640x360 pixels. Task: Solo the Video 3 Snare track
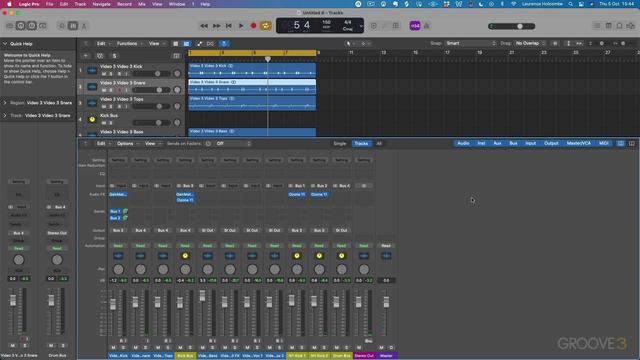click(x=111, y=90)
